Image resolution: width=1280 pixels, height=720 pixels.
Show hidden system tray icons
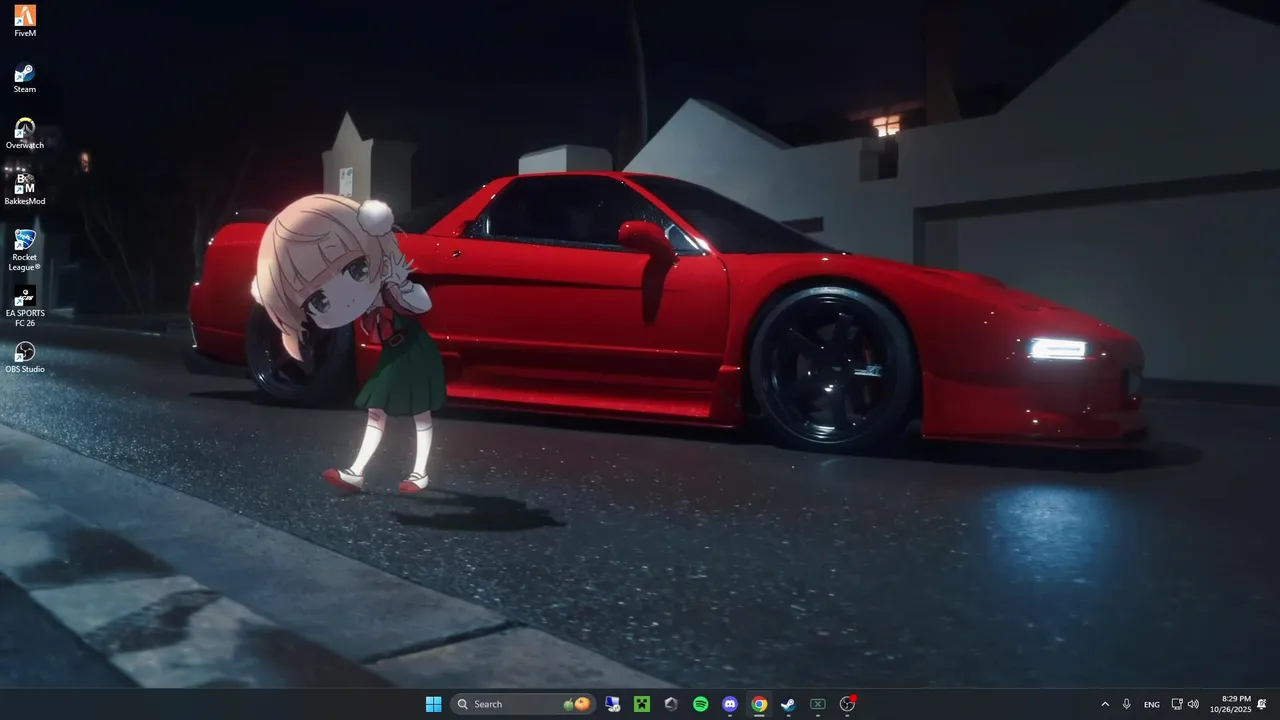point(1105,704)
